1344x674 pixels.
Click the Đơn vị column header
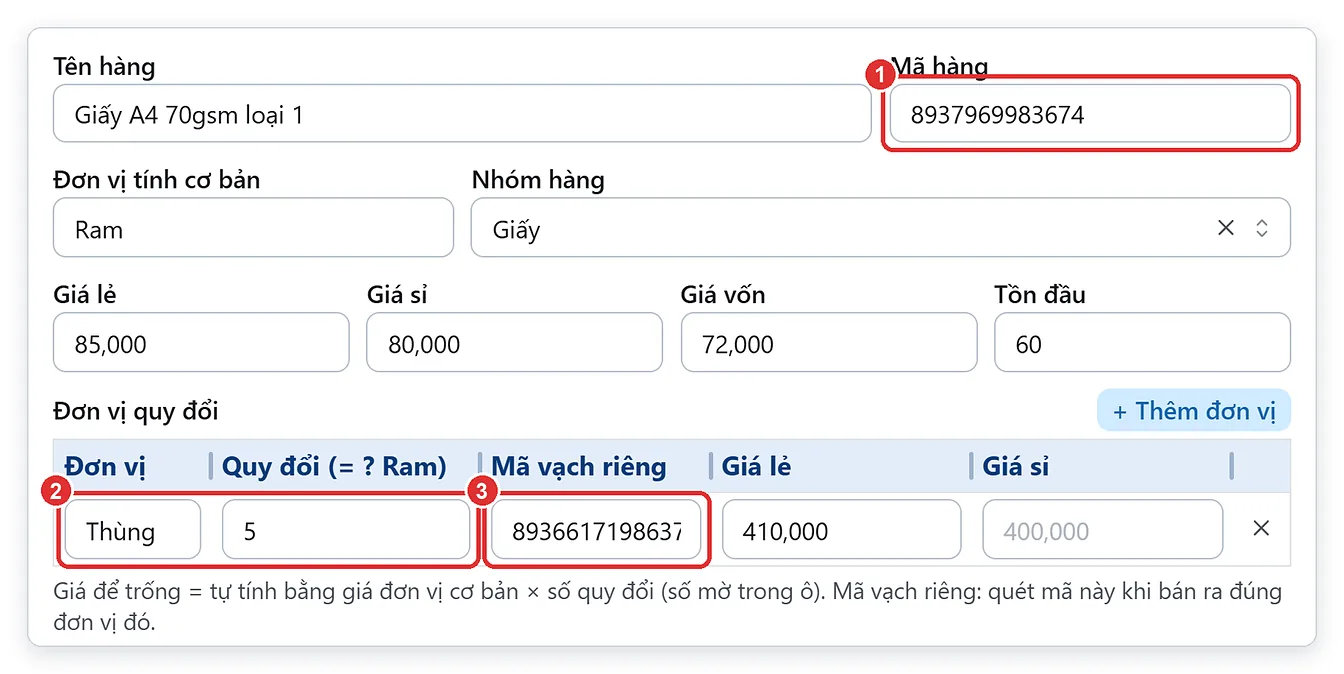(103, 466)
